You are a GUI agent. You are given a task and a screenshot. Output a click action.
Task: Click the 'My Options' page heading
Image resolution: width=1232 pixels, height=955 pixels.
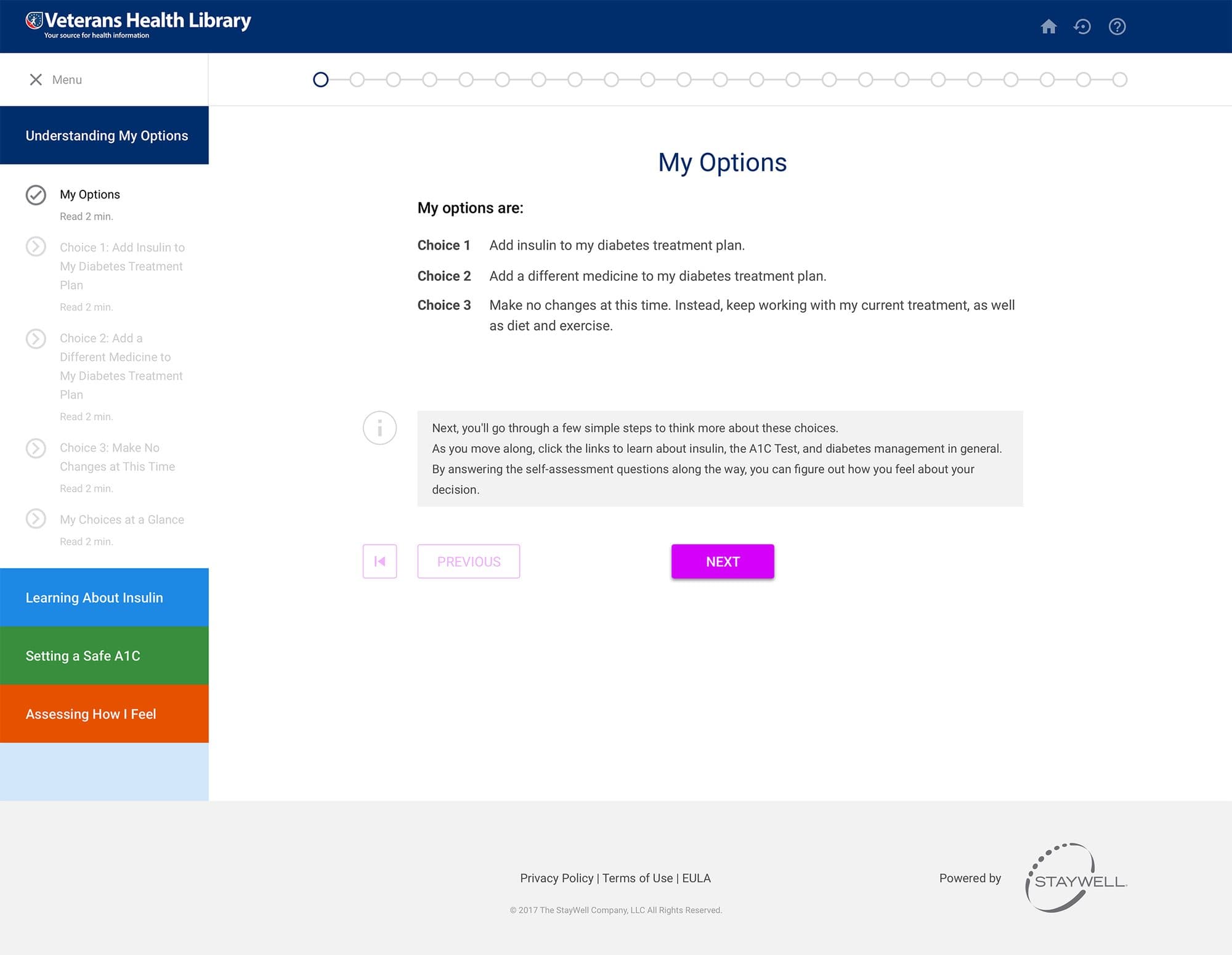coord(722,163)
